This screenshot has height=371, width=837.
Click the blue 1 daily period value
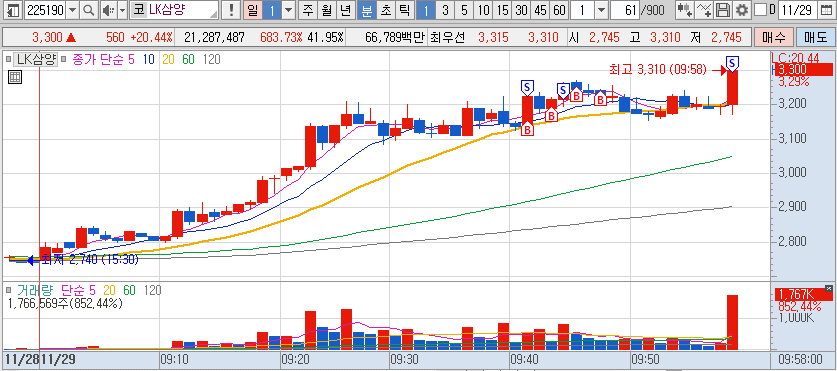(x=272, y=10)
